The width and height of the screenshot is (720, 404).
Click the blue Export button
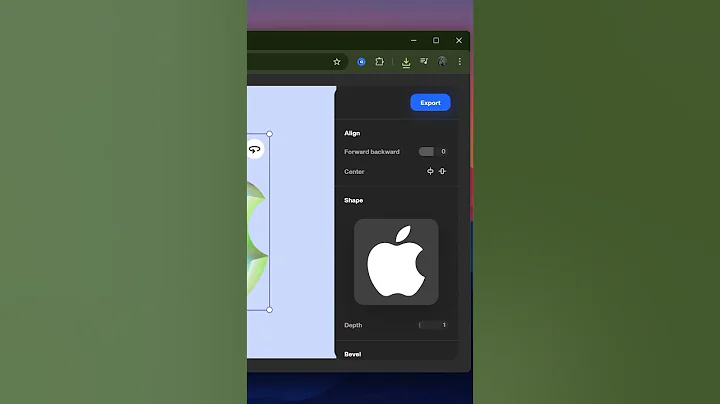tap(430, 102)
